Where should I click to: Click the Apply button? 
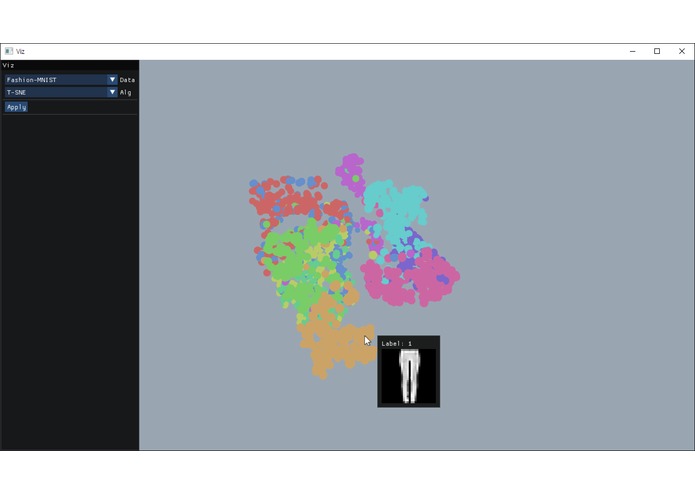[x=16, y=107]
